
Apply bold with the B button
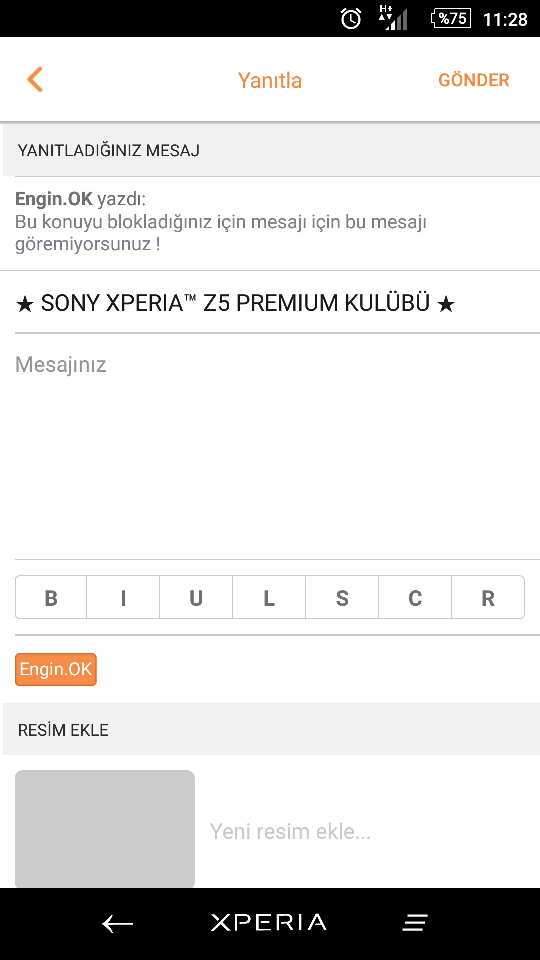coord(51,598)
